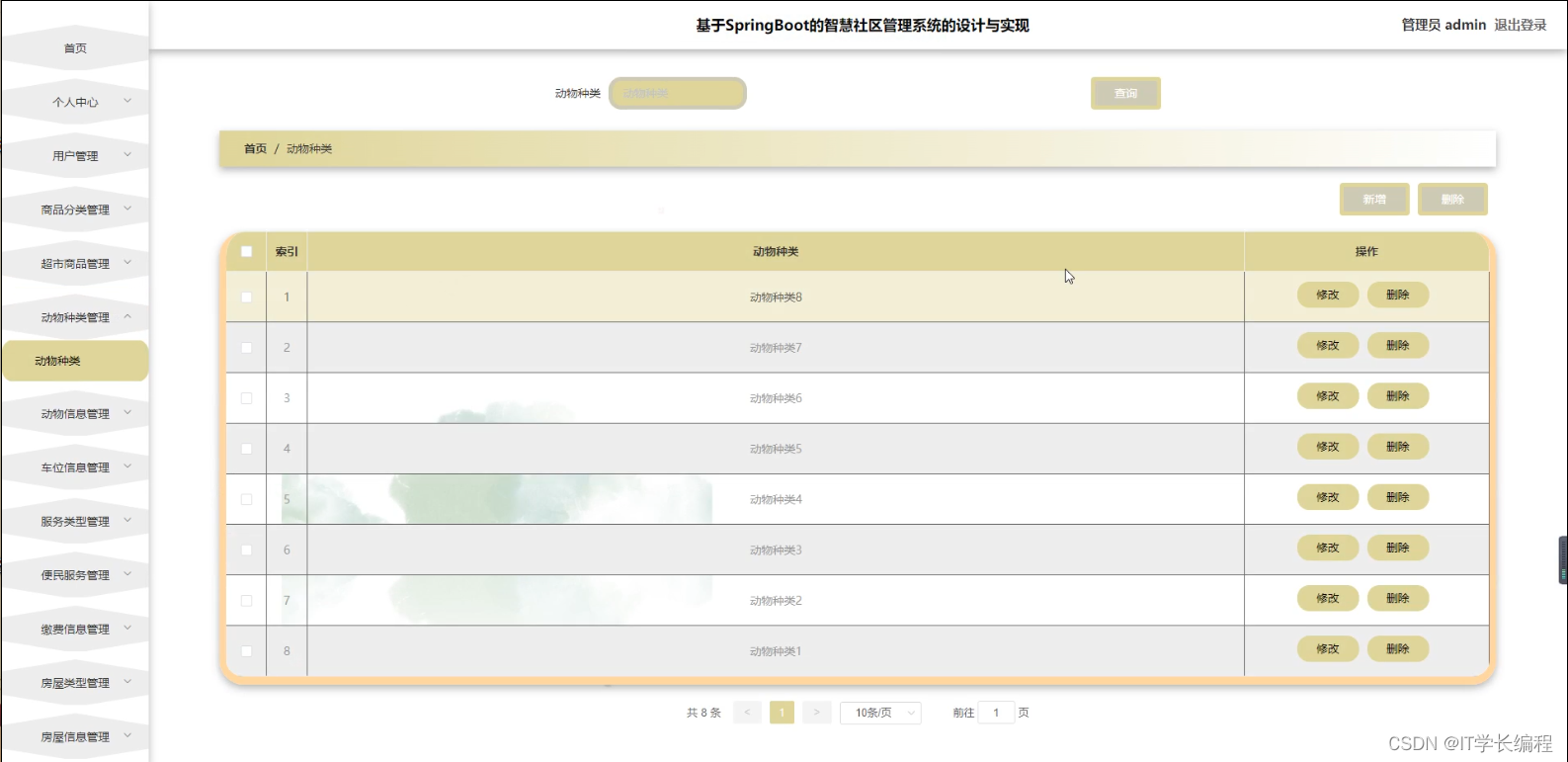Expand the 动物信息管理 sidebar menu

click(75, 414)
